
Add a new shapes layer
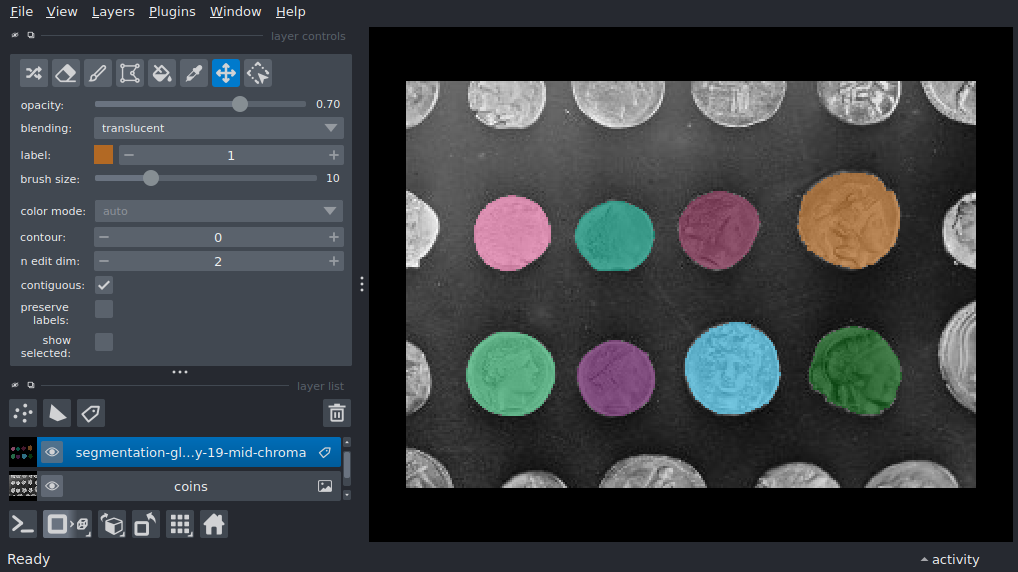(x=57, y=413)
